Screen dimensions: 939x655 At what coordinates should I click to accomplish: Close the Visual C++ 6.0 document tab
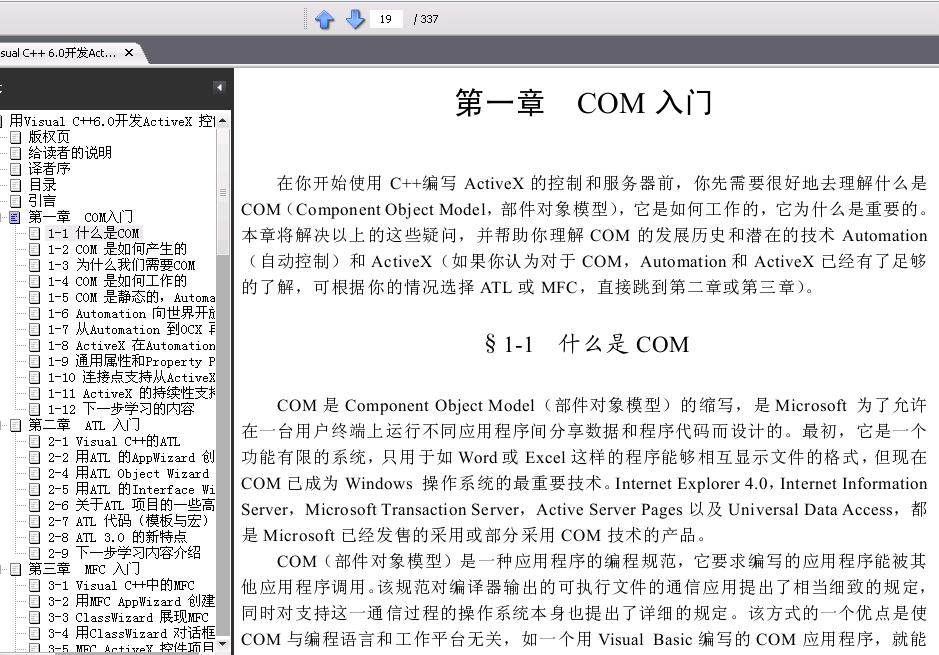tap(129, 53)
